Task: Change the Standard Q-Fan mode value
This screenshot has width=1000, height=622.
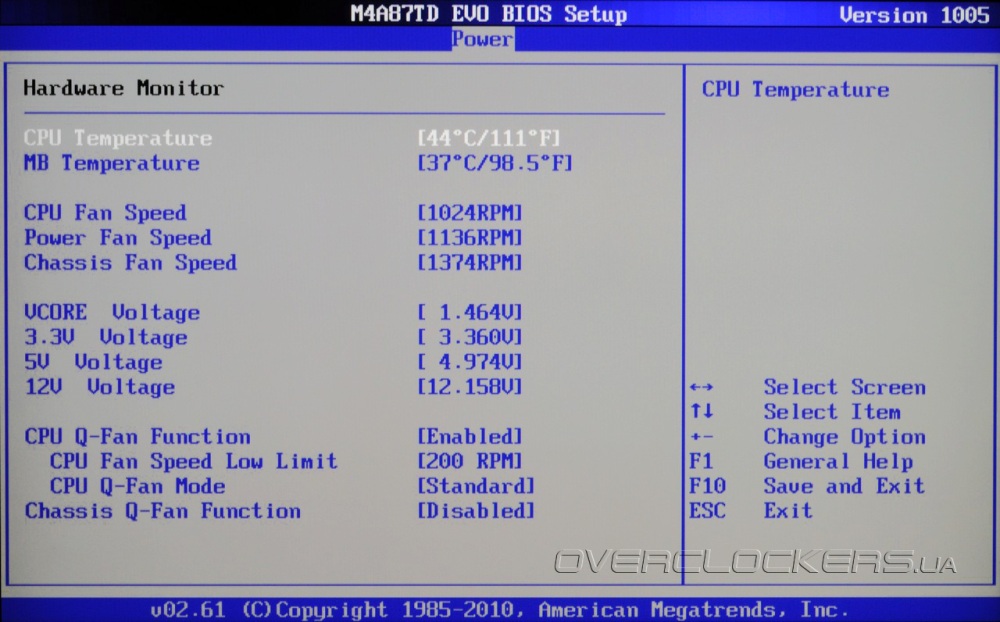Action: pos(476,486)
